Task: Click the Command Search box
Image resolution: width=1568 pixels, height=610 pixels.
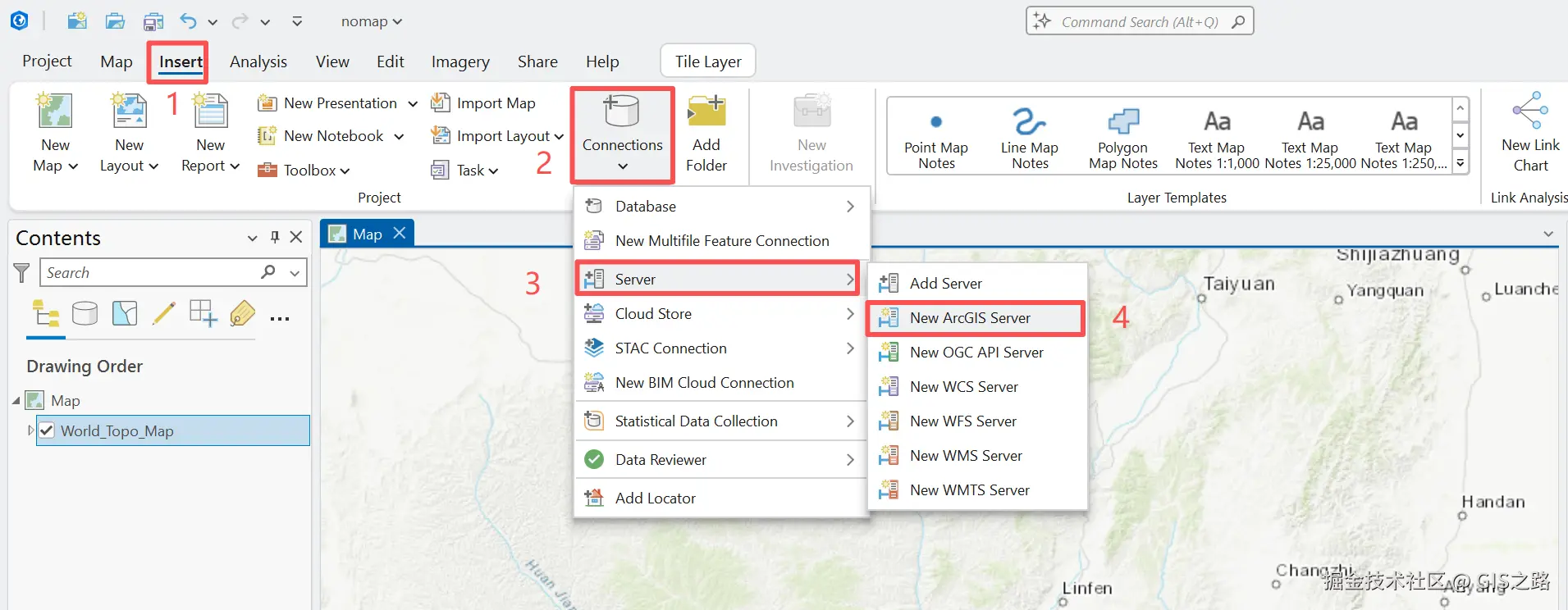Action: pyautogui.click(x=1140, y=21)
